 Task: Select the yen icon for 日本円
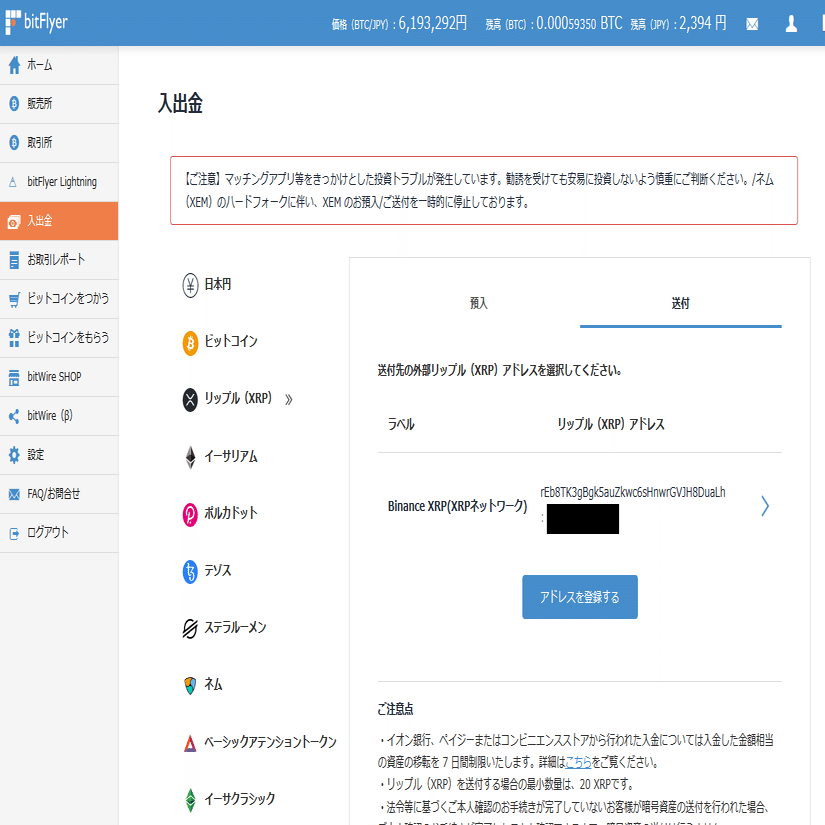pos(190,285)
